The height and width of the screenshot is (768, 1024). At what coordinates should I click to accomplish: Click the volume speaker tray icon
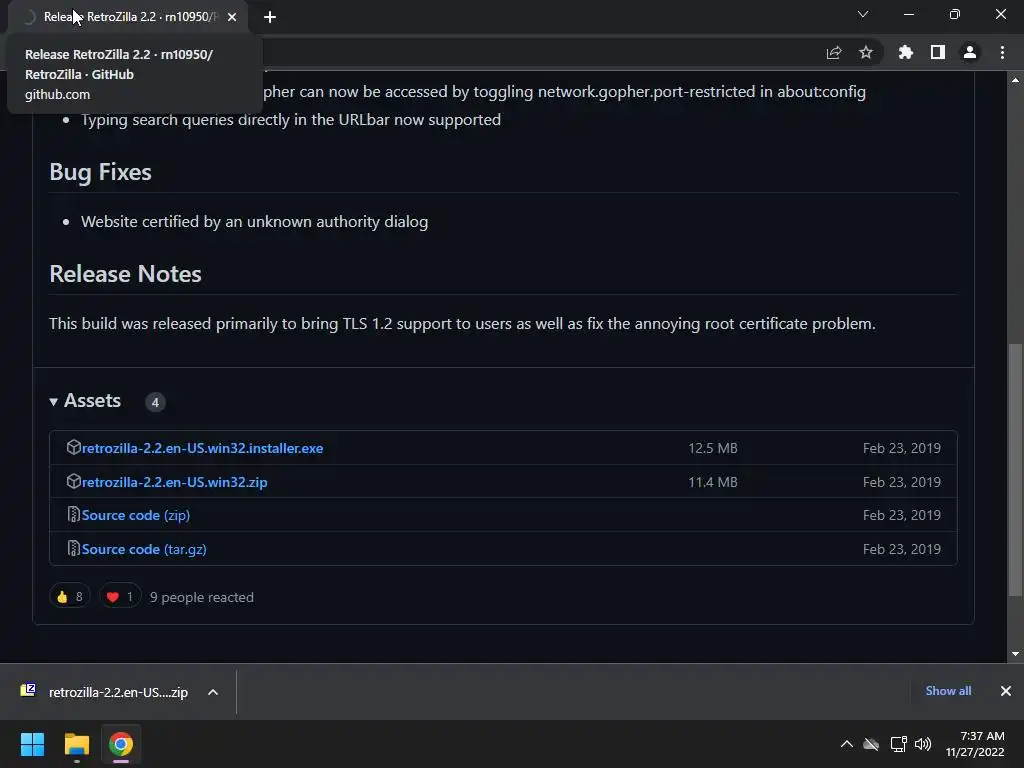coord(923,744)
